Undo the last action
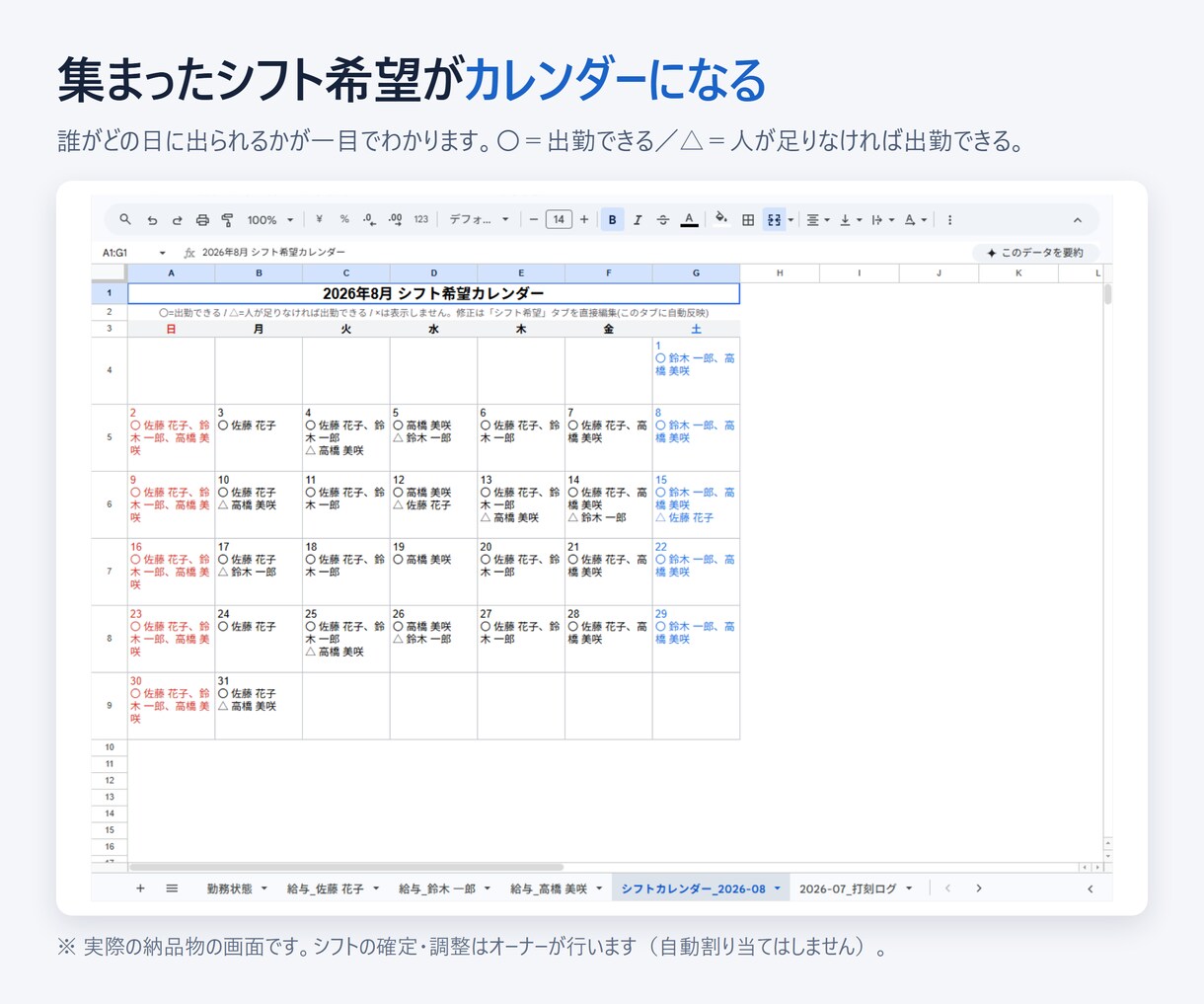The width and height of the screenshot is (1204, 1004). (x=152, y=220)
